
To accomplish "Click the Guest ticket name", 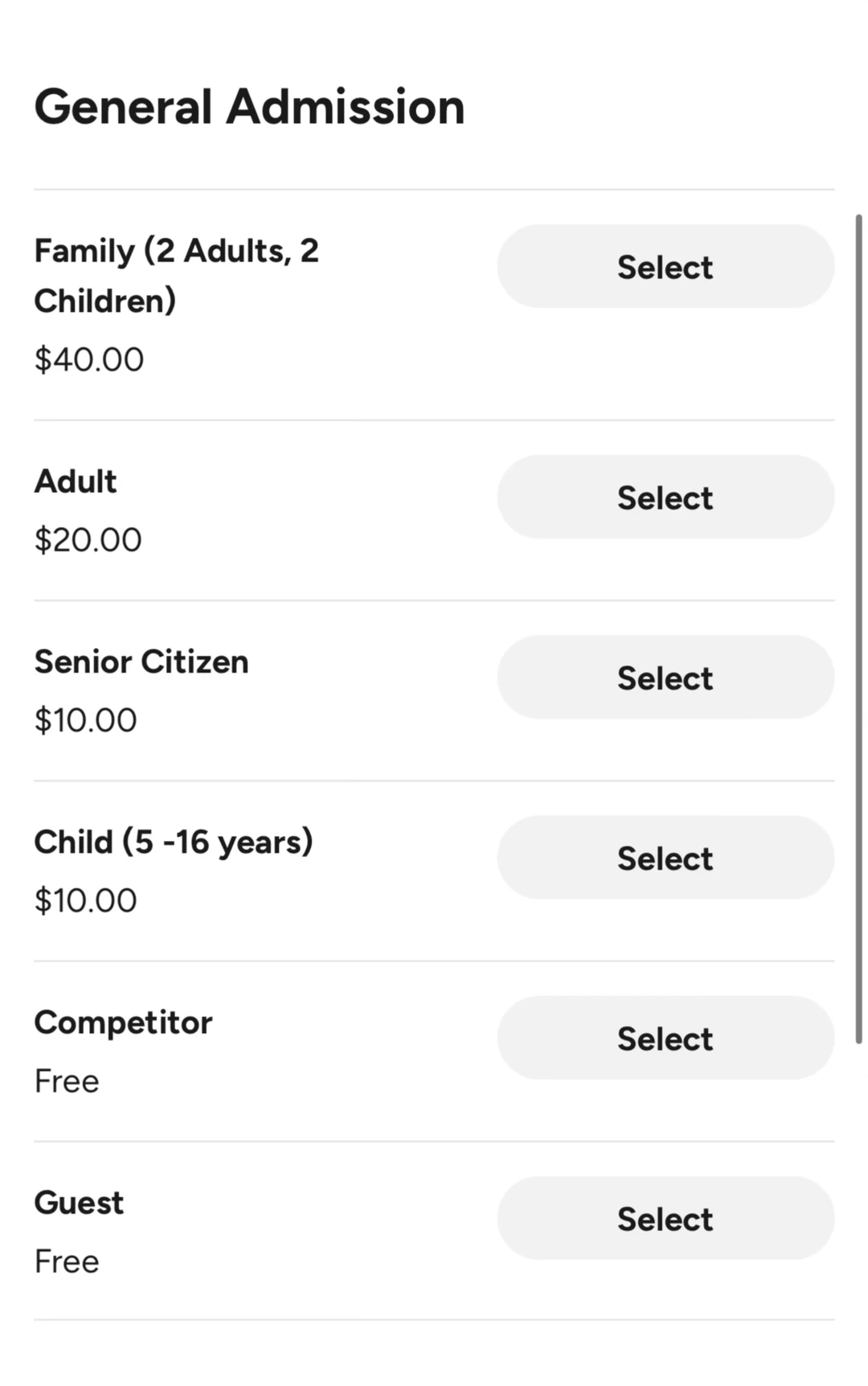I will tap(79, 1203).
